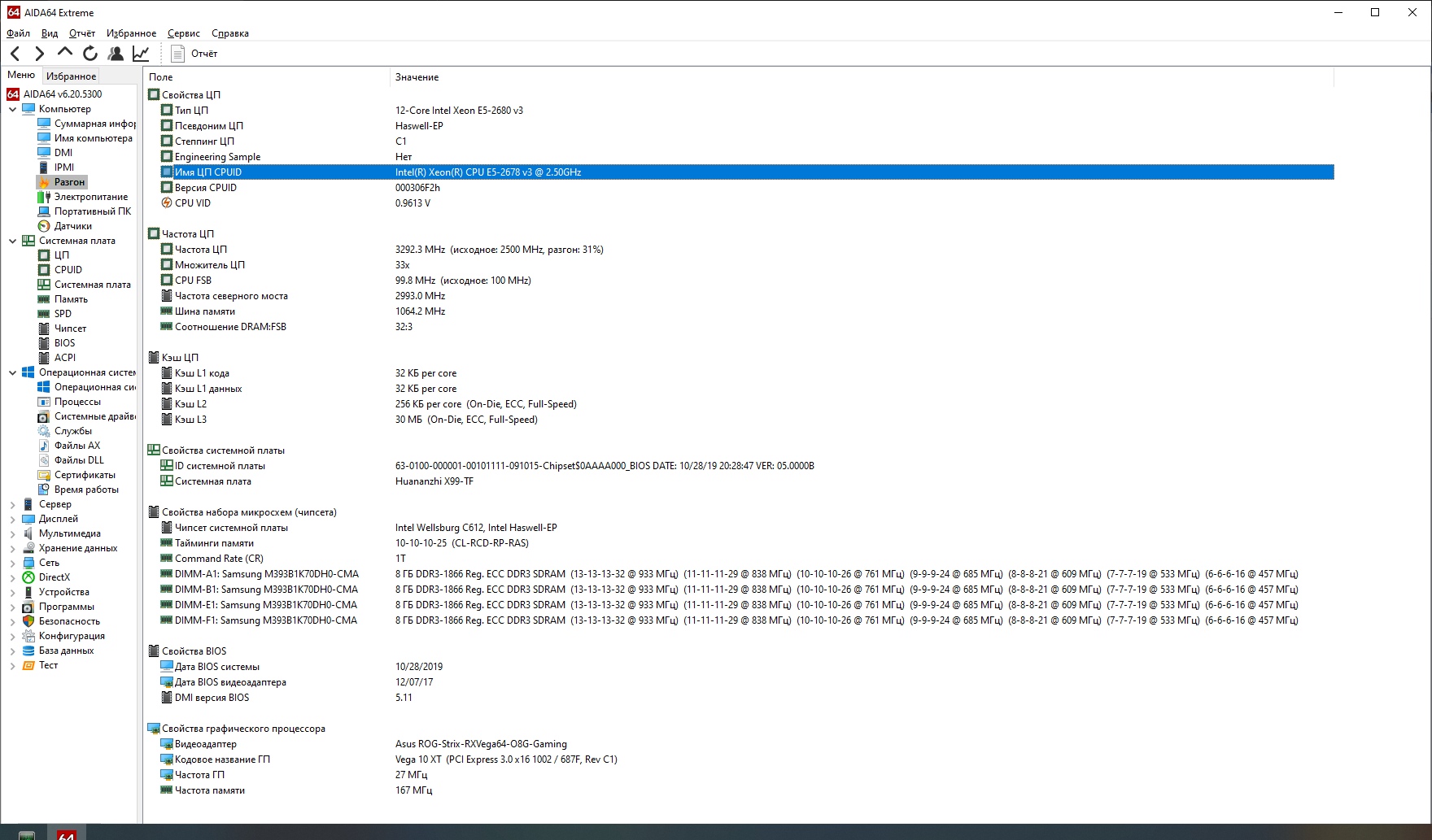The image size is (1432, 840).
Task: Expand the Дисплей tree node
Action: click(x=12, y=519)
